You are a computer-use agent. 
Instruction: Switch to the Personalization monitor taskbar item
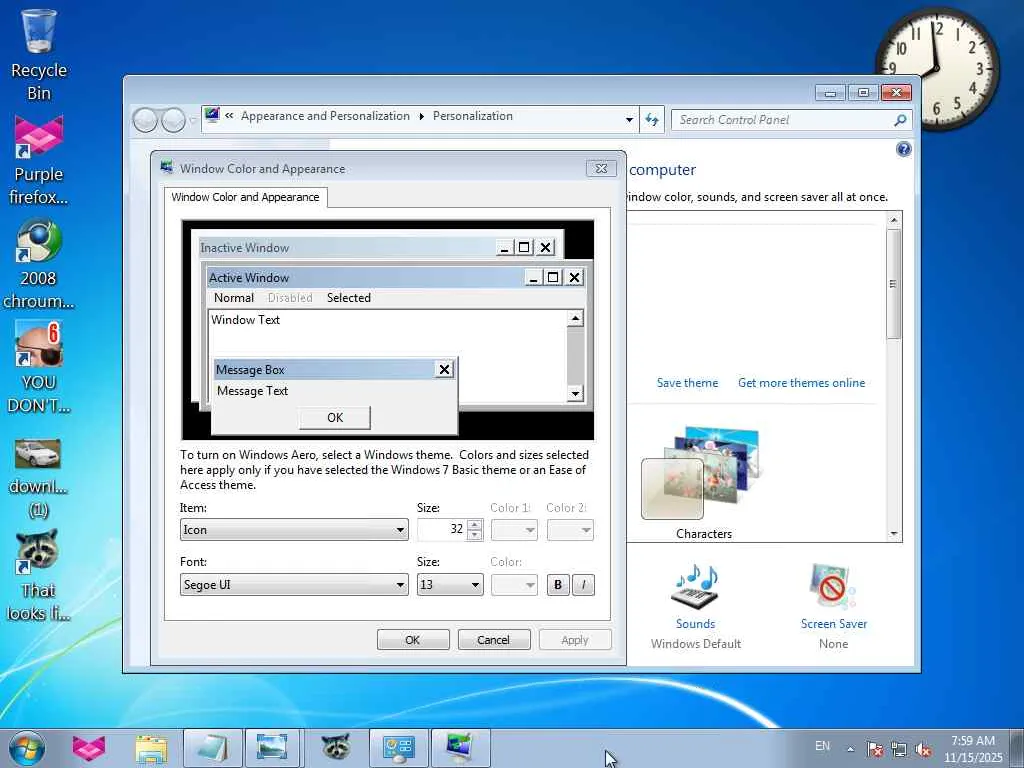[x=460, y=748]
